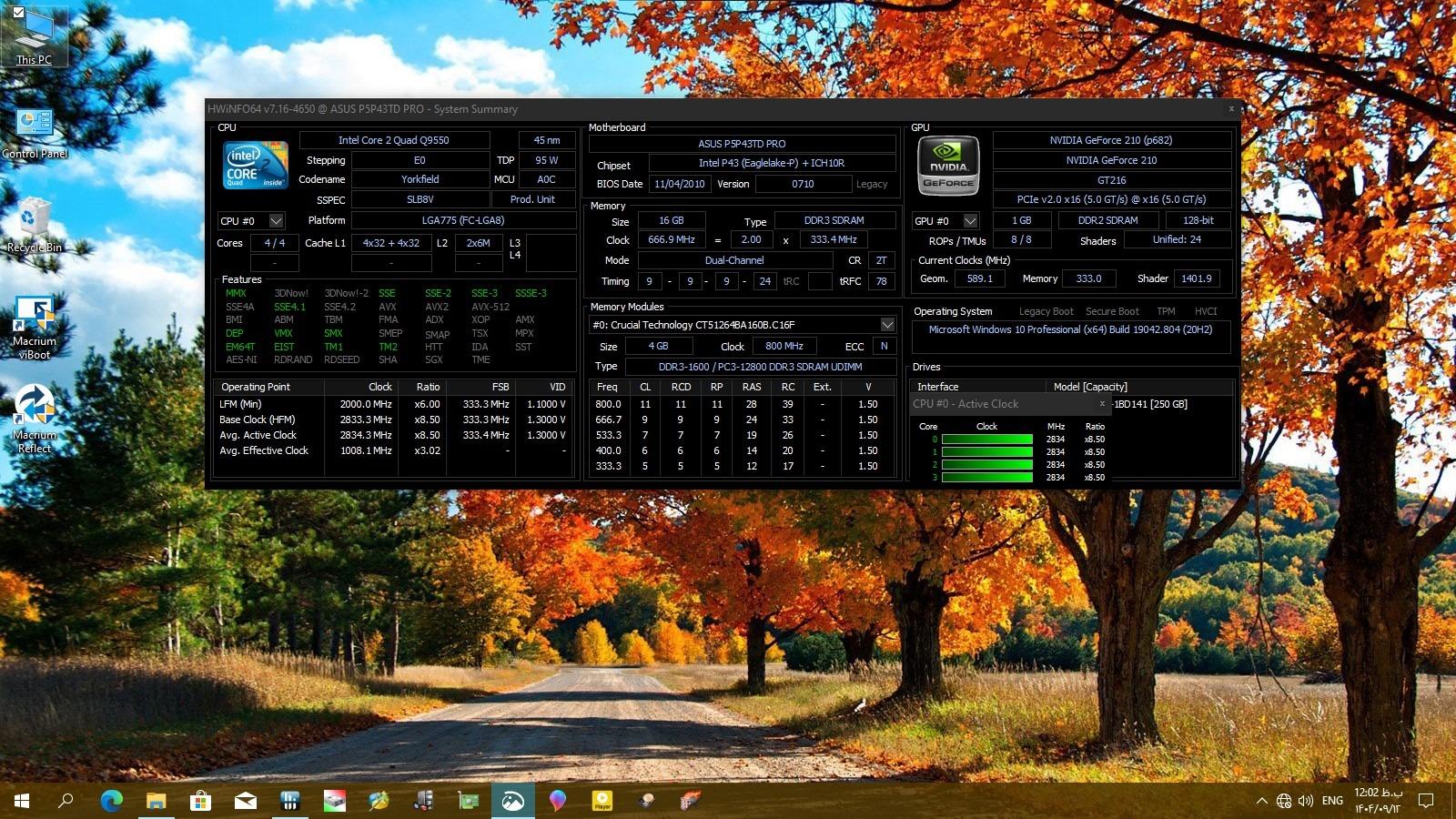Click the Intel Core 2 Quad logo

coord(256,165)
